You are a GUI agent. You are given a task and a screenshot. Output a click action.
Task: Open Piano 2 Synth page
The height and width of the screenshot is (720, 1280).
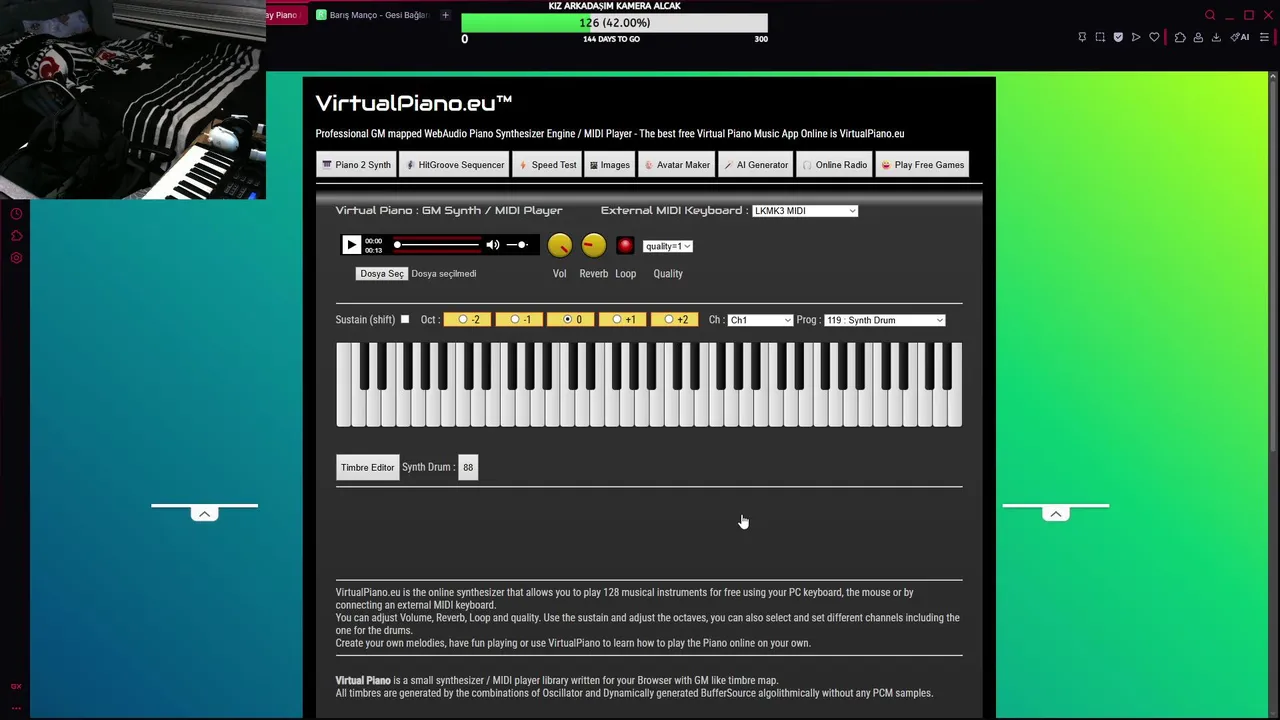point(356,165)
